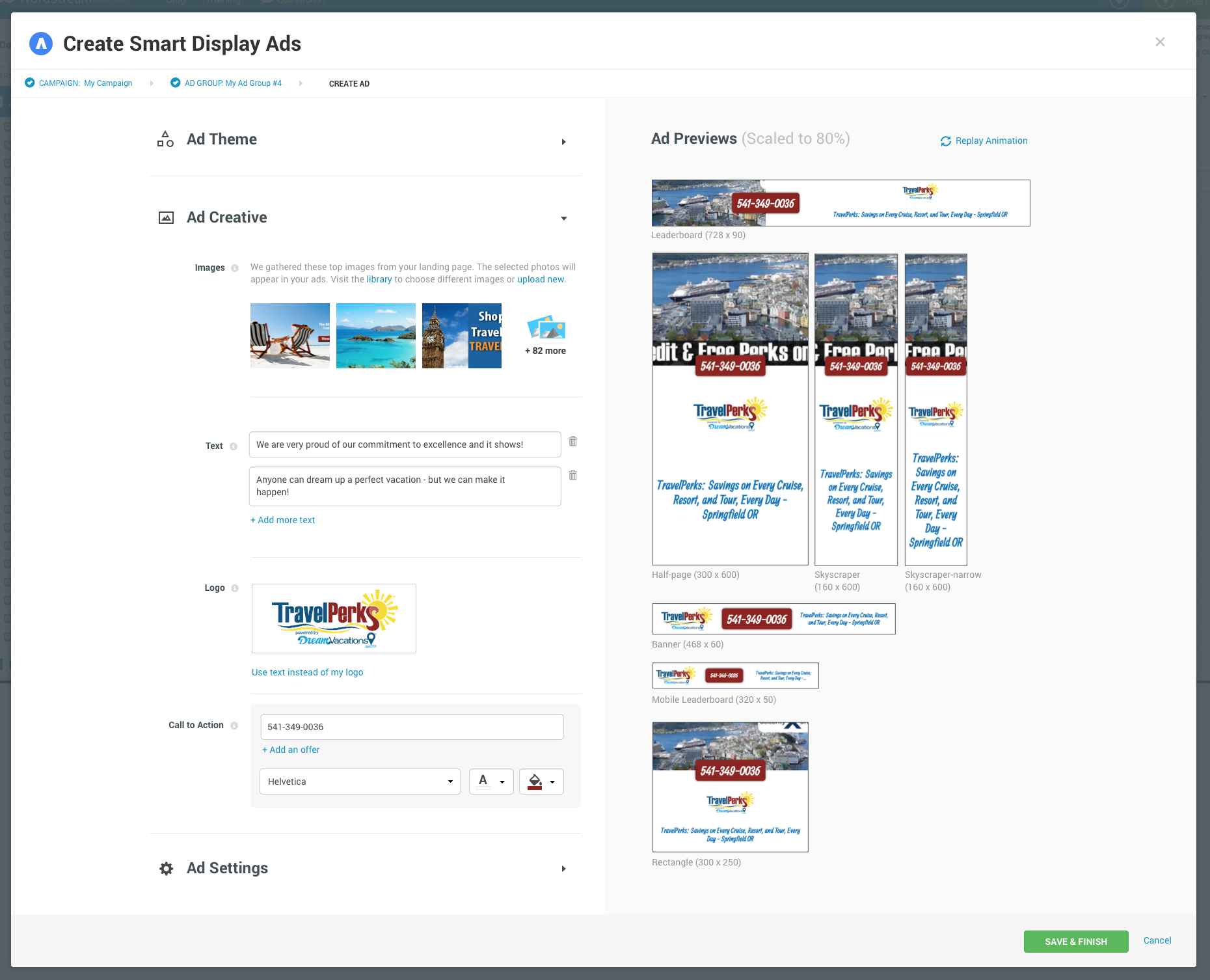Click + Add an offer
Screen dimensions: 1210x980
click(291, 750)
